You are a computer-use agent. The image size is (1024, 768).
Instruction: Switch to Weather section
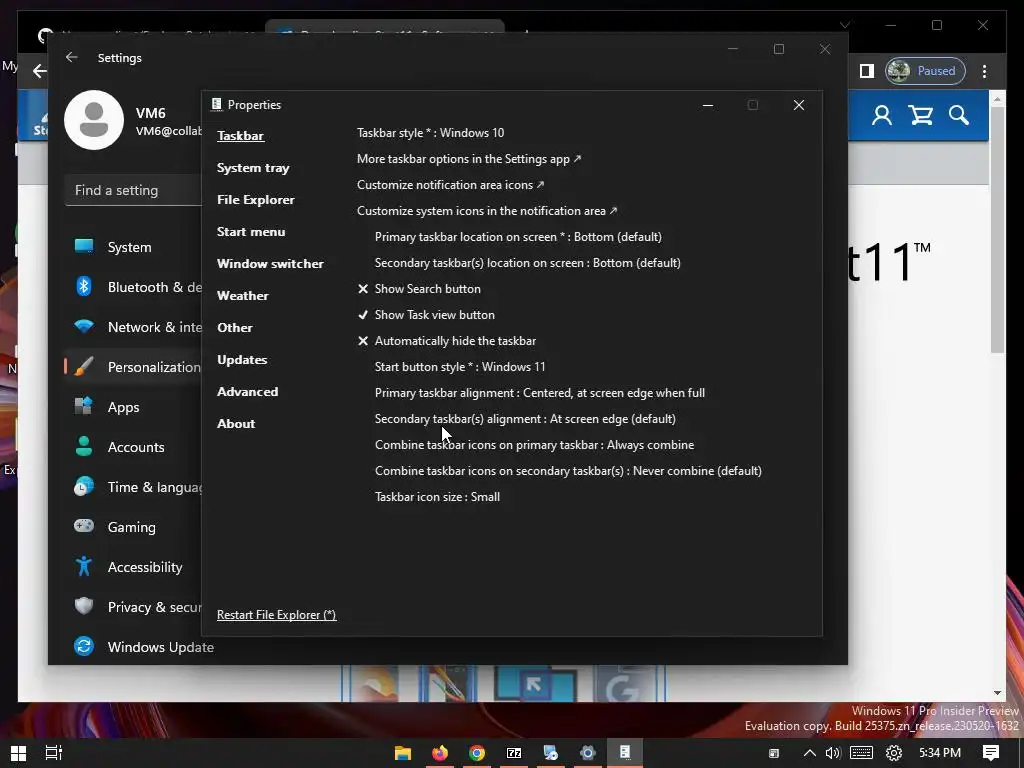coord(242,296)
